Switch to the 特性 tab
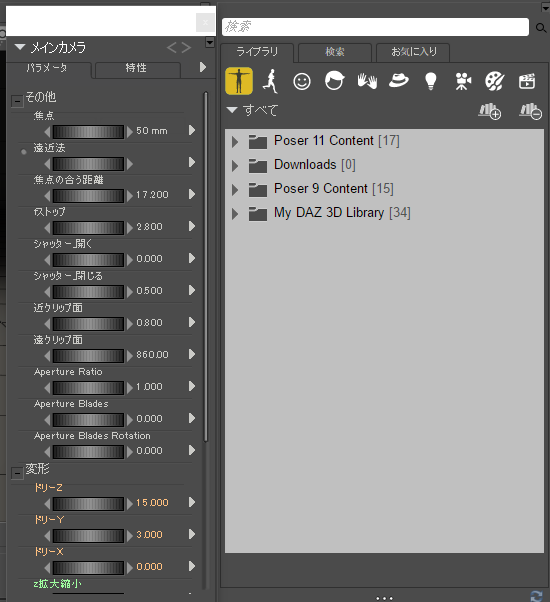 click(137, 69)
